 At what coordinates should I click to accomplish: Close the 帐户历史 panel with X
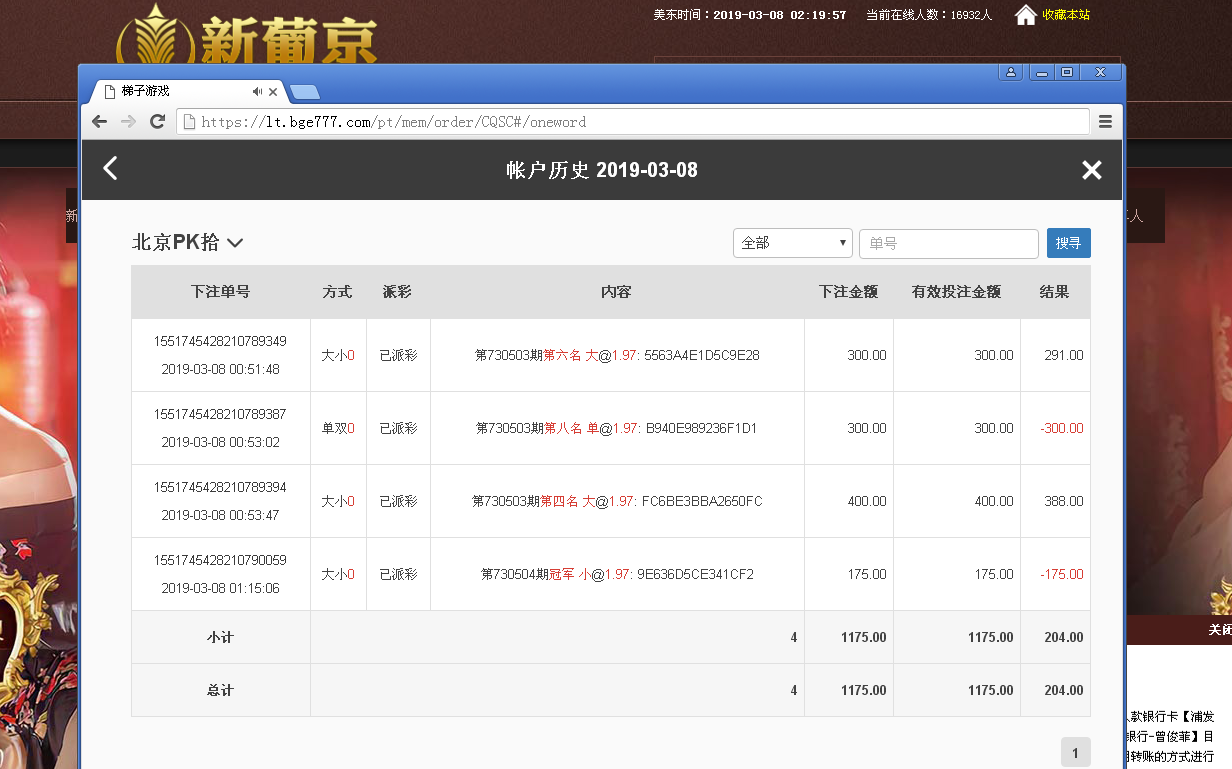(1091, 170)
